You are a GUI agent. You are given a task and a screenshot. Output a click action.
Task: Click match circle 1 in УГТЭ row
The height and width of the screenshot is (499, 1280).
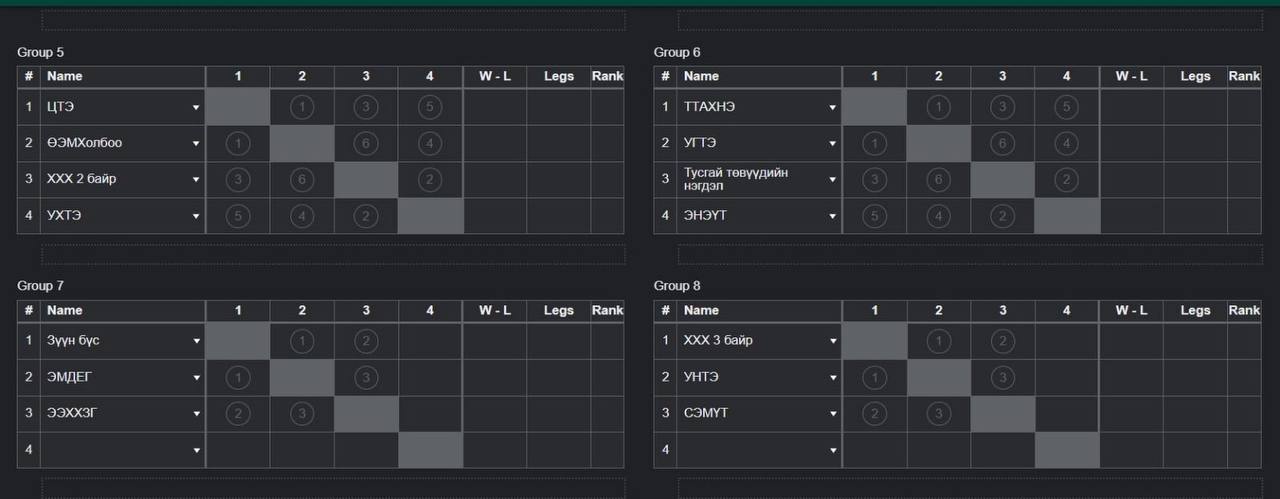874,143
